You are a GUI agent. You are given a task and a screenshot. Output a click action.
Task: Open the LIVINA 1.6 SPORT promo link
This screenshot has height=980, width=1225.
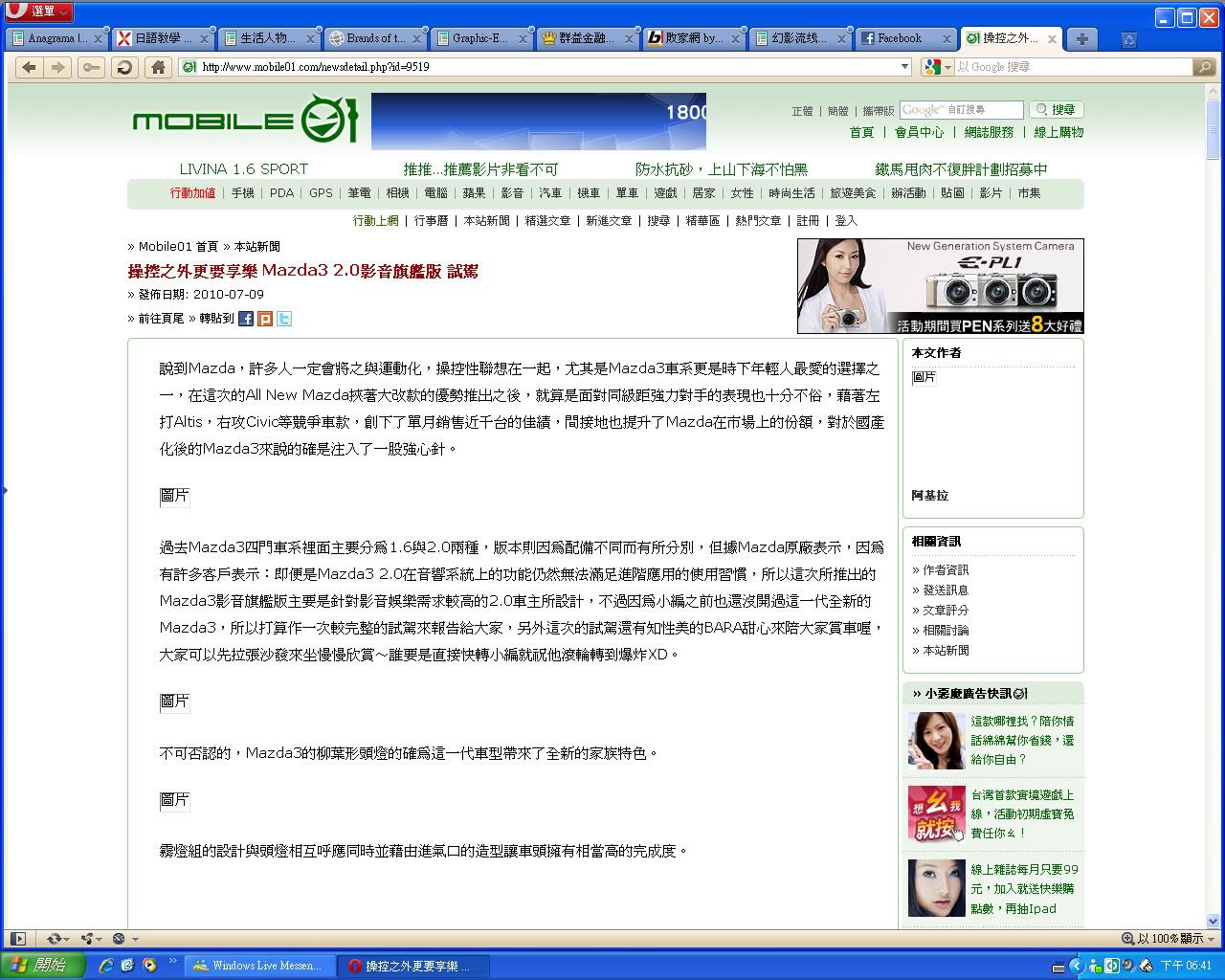(244, 169)
